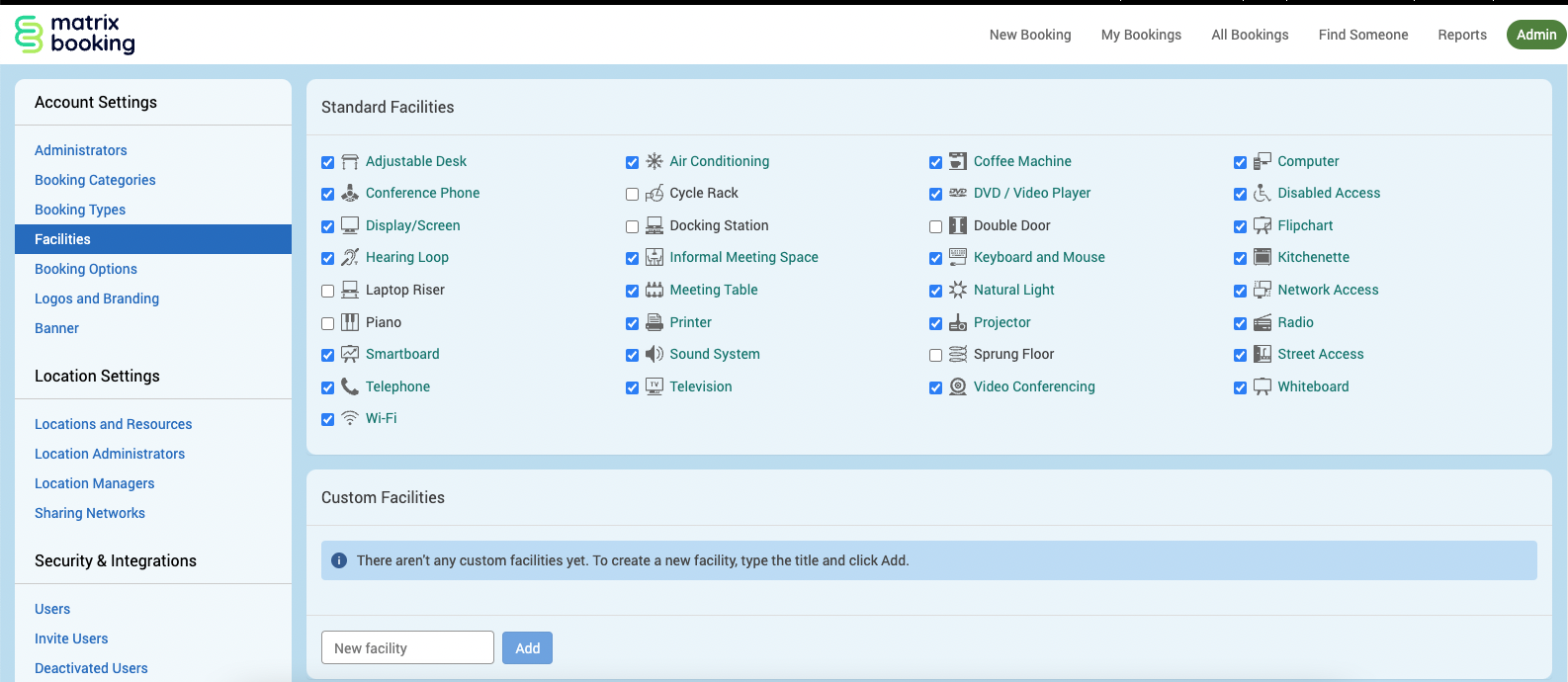Check the Piano facility checkbox
The image size is (1568, 682).
(327, 323)
